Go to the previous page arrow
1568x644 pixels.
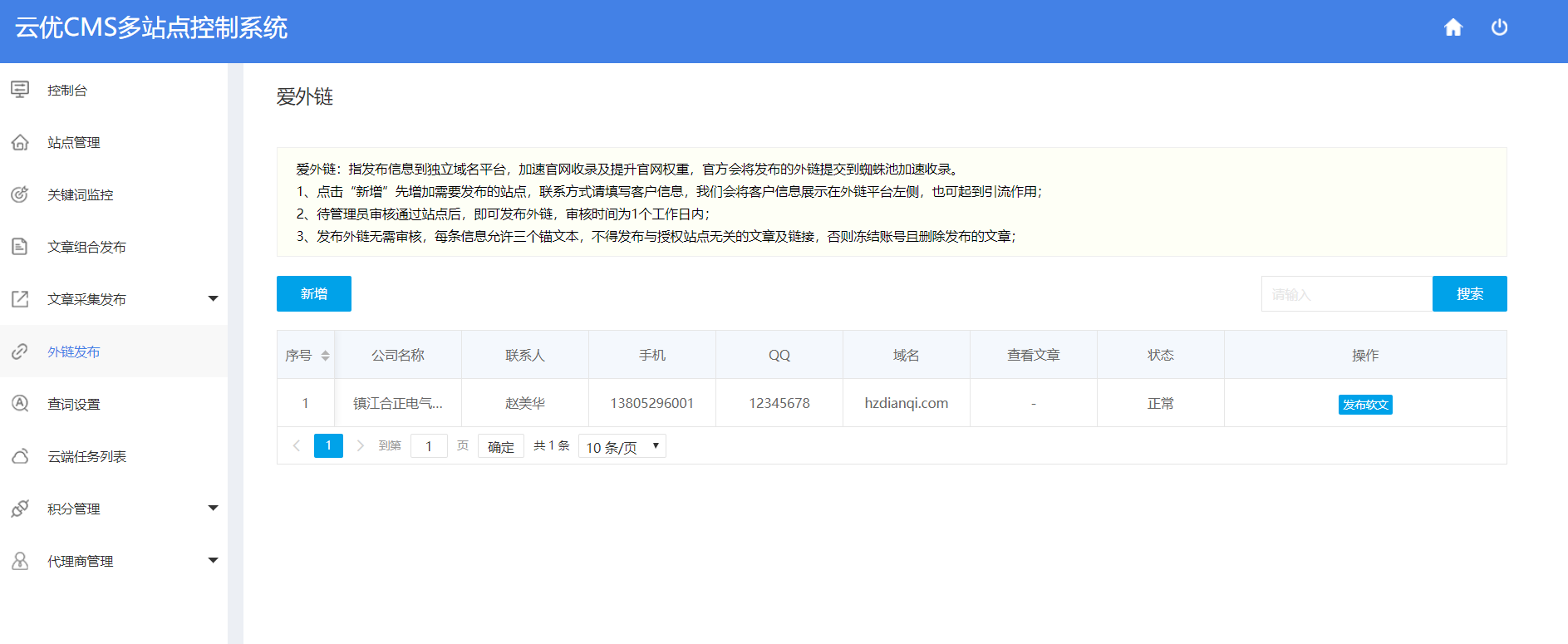pos(297,446)
